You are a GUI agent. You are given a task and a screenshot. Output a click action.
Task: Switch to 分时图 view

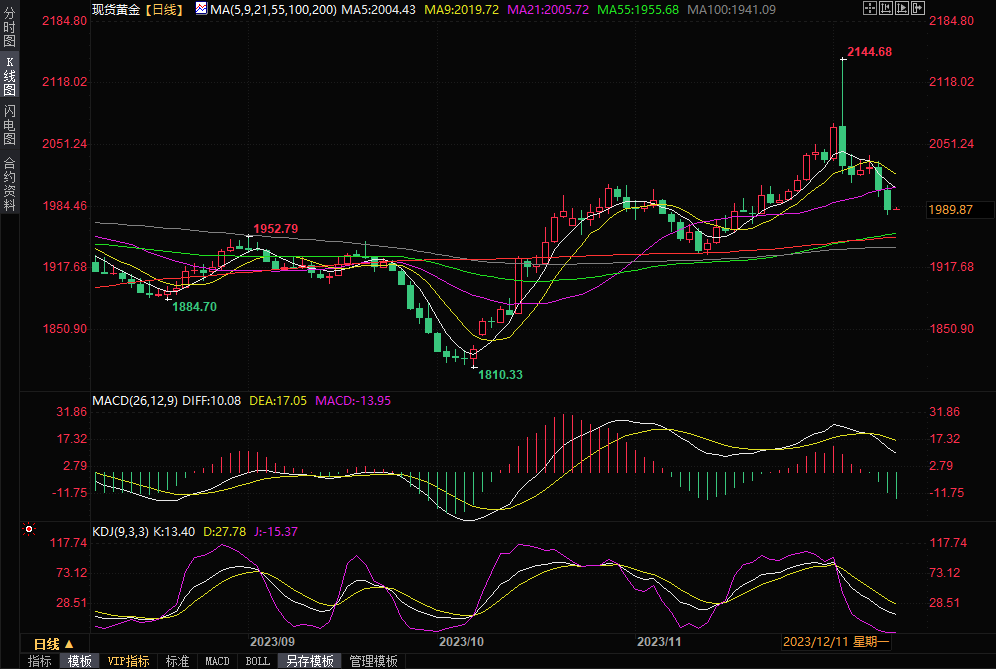[9, 29]
